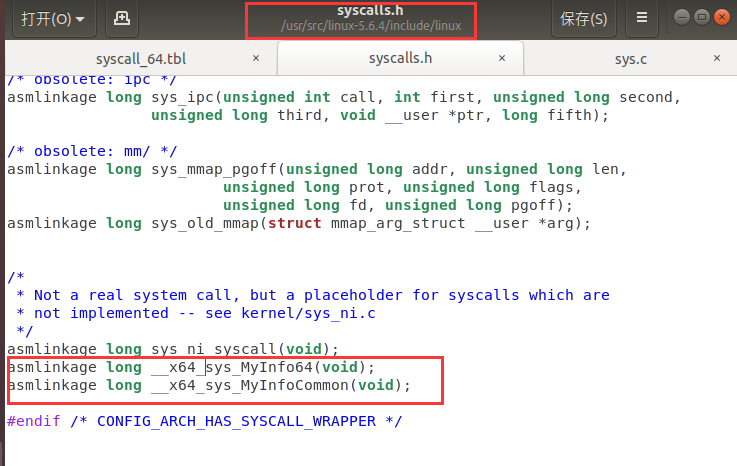
Task: Click the 'pgoff' parameter name
Action: point(533,205)
